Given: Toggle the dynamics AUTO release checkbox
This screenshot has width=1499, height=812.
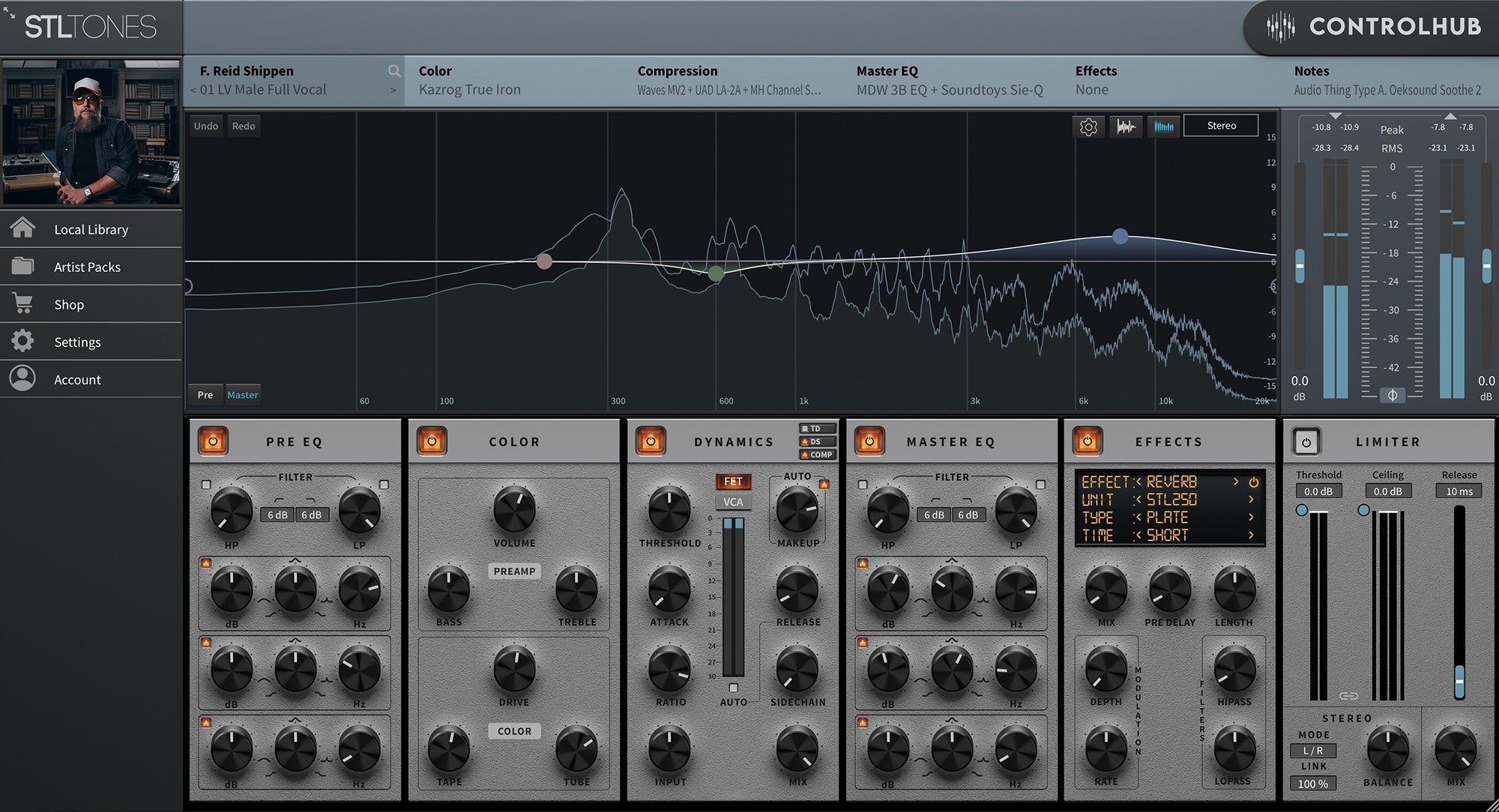Looking at the screenshot, I should [x=733, y=688].
